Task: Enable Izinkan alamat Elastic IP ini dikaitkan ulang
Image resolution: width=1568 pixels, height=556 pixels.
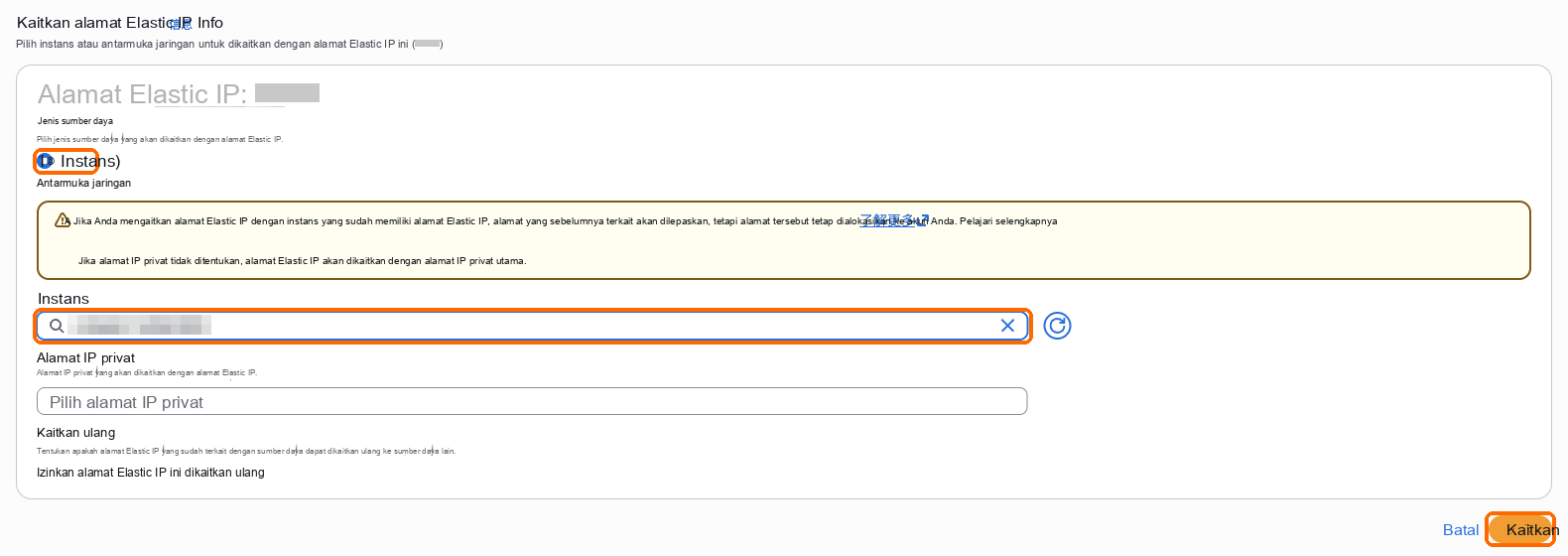Action: 151,473
